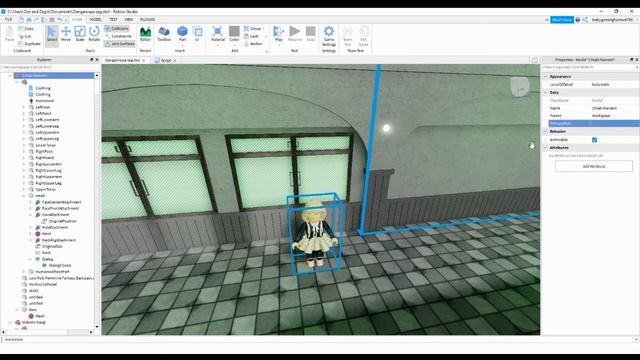The height and width of the screenshot is (360, 640).
Task: Collapse the Appearance properties section
Action: tap(546, 77)
